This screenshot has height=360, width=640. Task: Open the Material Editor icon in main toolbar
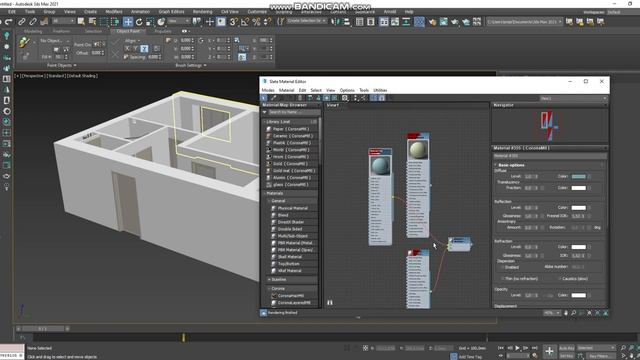(419, 22)
